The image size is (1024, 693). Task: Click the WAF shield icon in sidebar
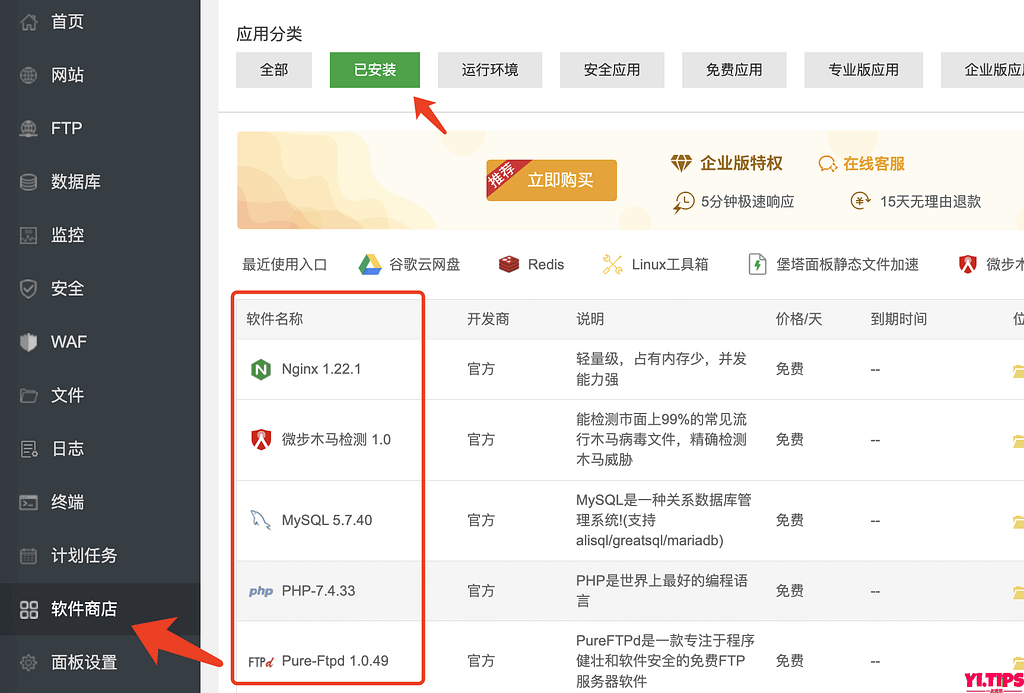pyautogui.click(x=29, y=342)
